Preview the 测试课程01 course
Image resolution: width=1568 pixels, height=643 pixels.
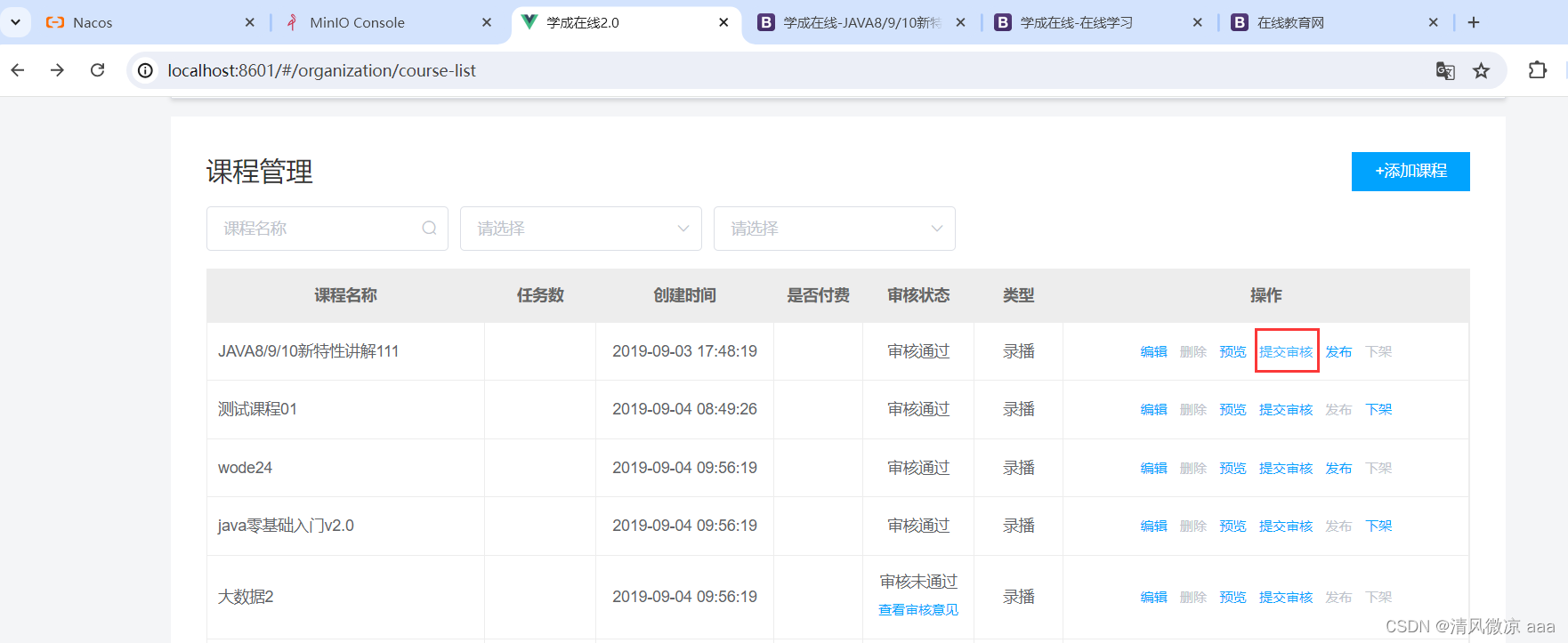[1233, 409]
